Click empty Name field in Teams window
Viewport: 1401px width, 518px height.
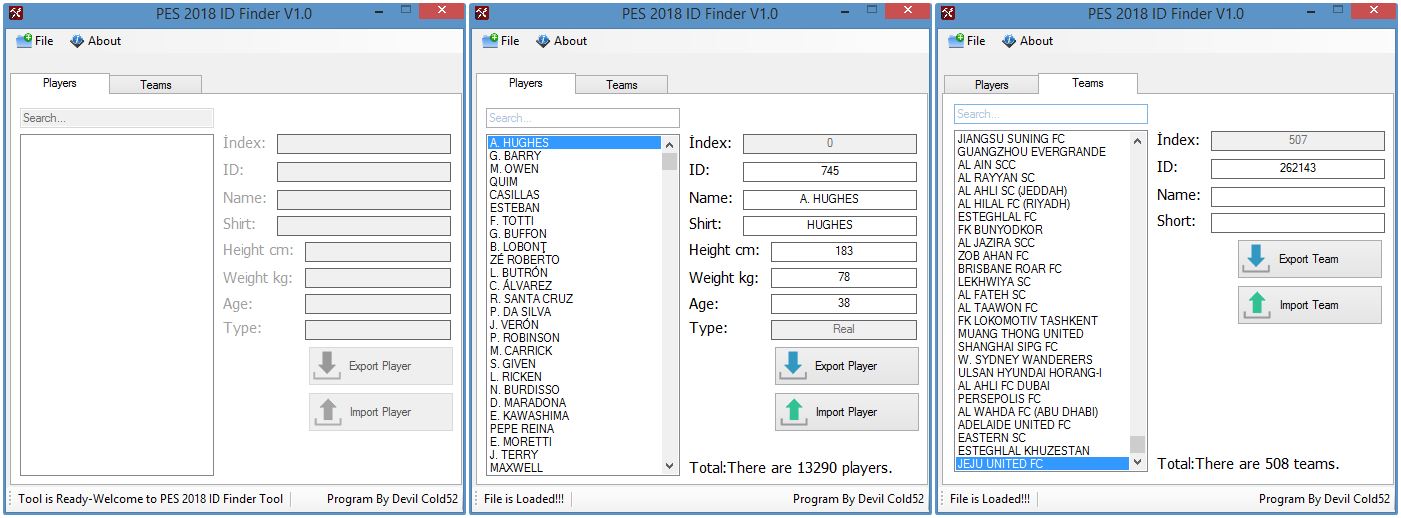(1297, 196)
